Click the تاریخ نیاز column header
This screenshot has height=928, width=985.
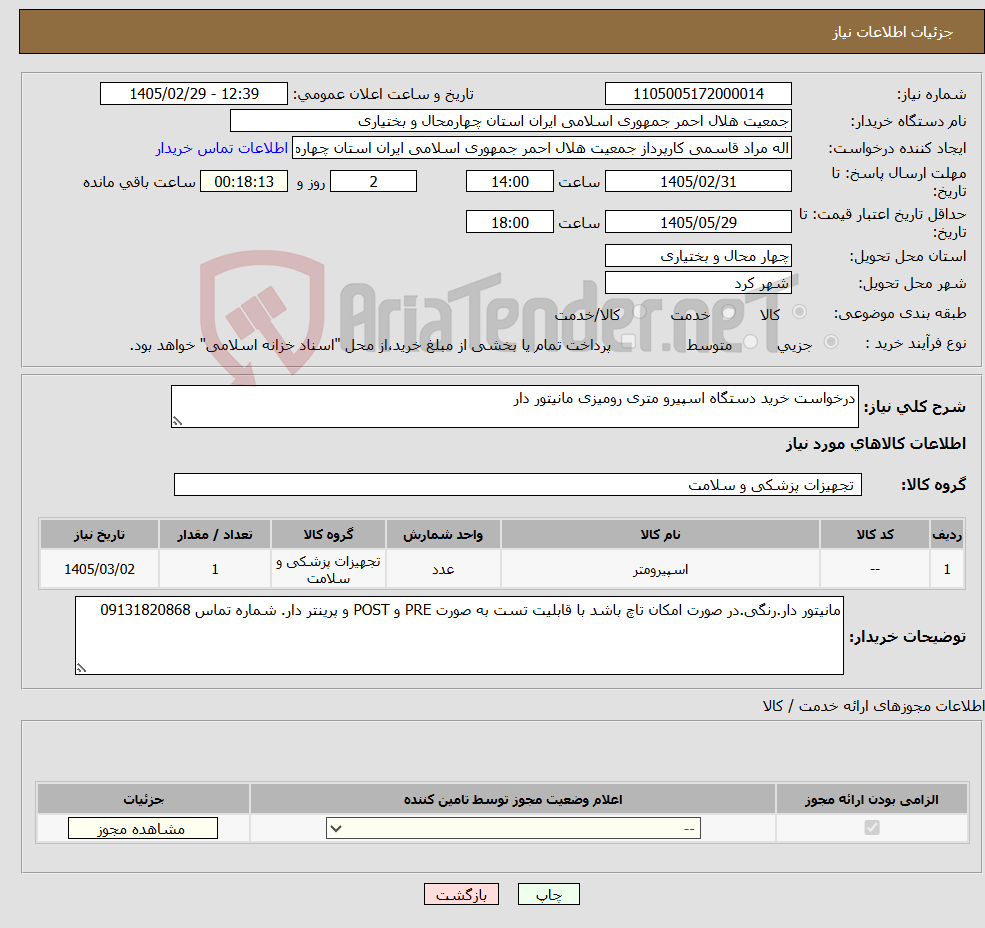pyautogui.click(x=99, y=534)
